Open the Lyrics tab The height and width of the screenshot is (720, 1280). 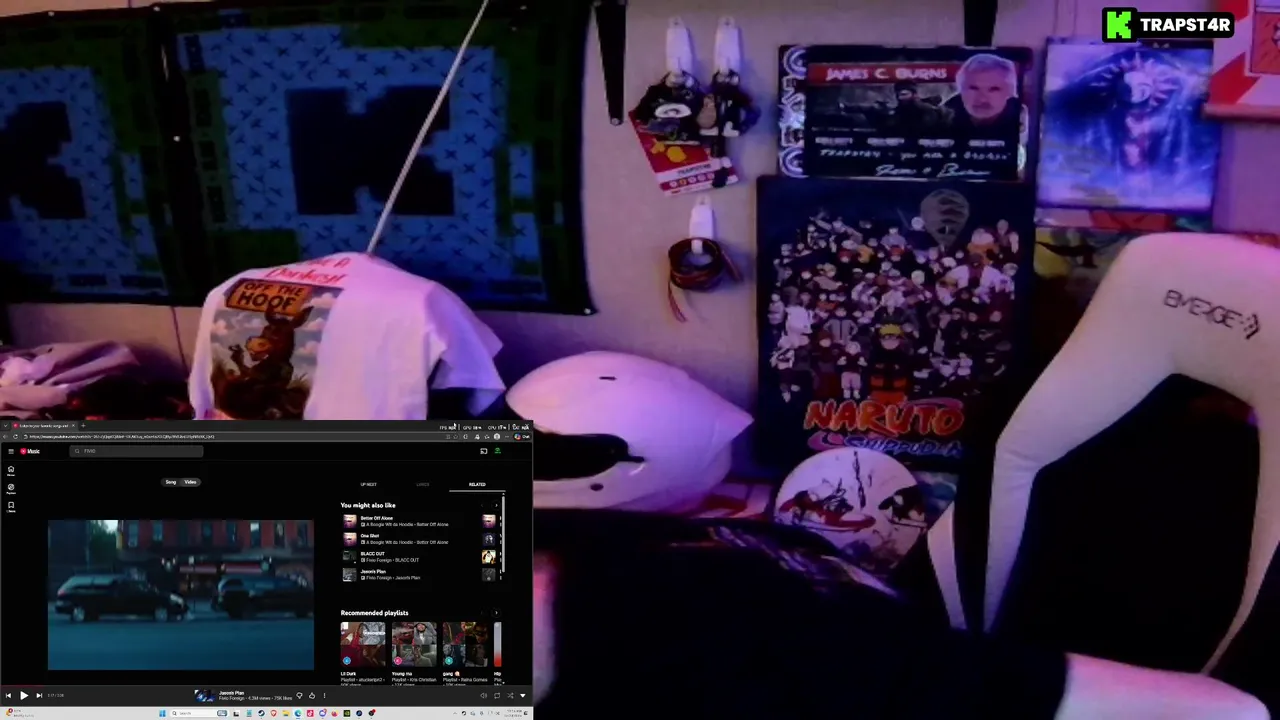pyautogui.click(x=423, y=484)
